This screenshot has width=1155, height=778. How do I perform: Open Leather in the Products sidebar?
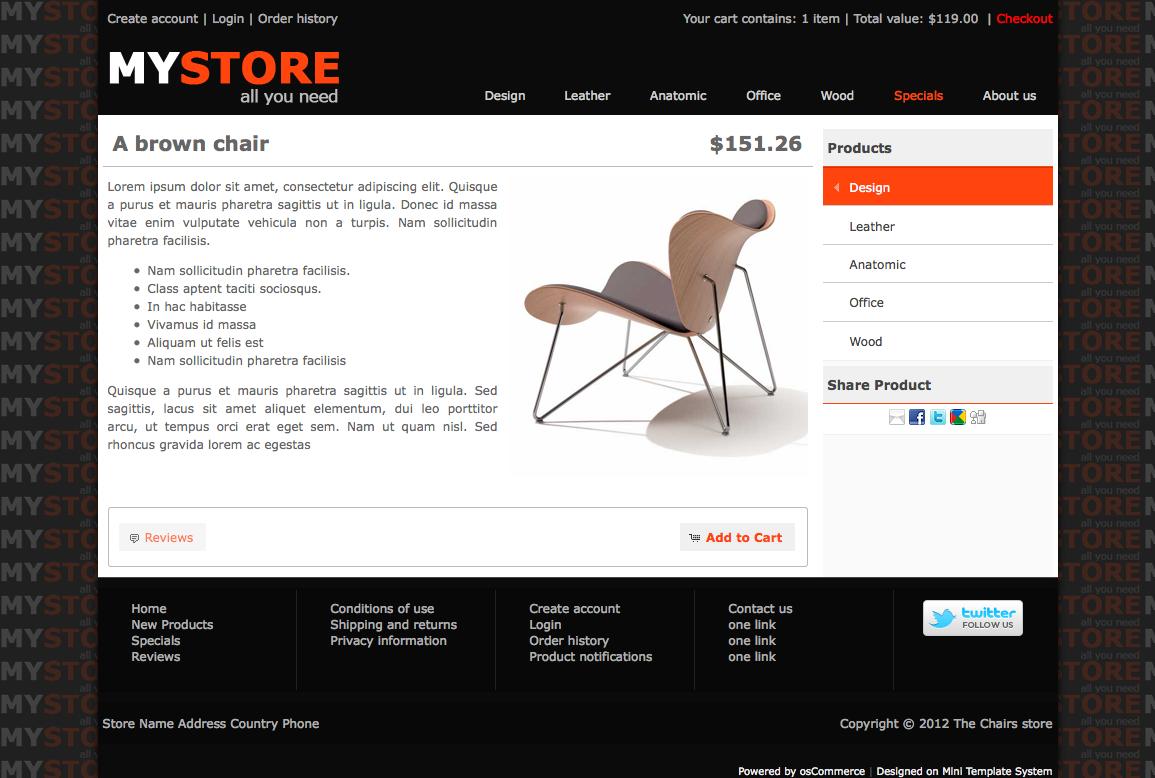(x=938, y=226)
